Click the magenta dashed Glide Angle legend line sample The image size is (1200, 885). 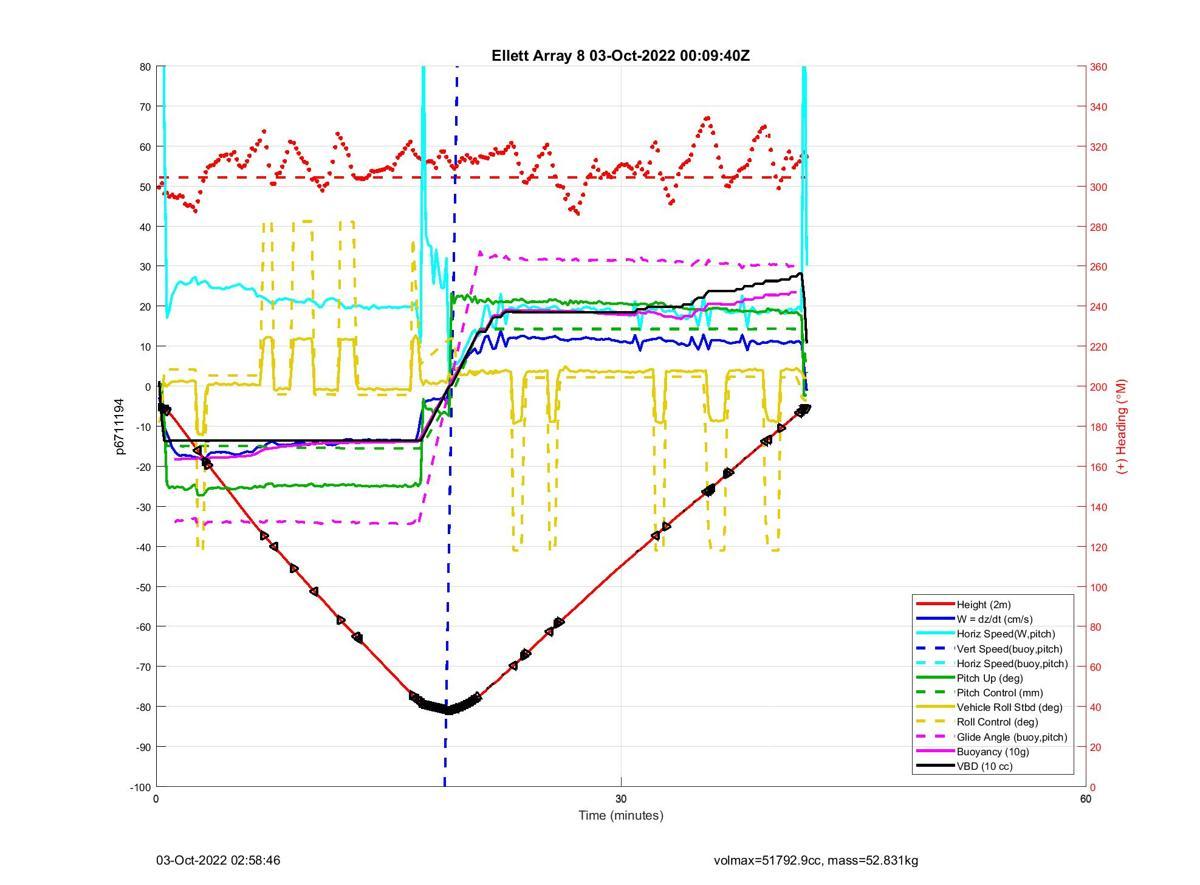click(934, 737)
